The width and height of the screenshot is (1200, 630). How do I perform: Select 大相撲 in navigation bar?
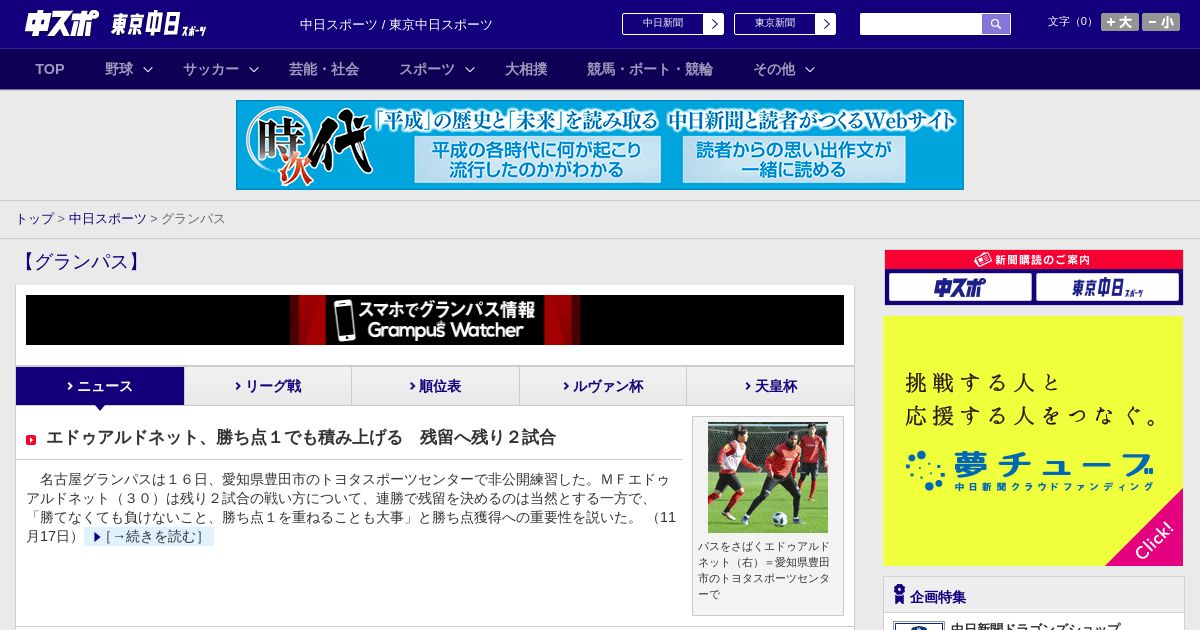[526, 69]
